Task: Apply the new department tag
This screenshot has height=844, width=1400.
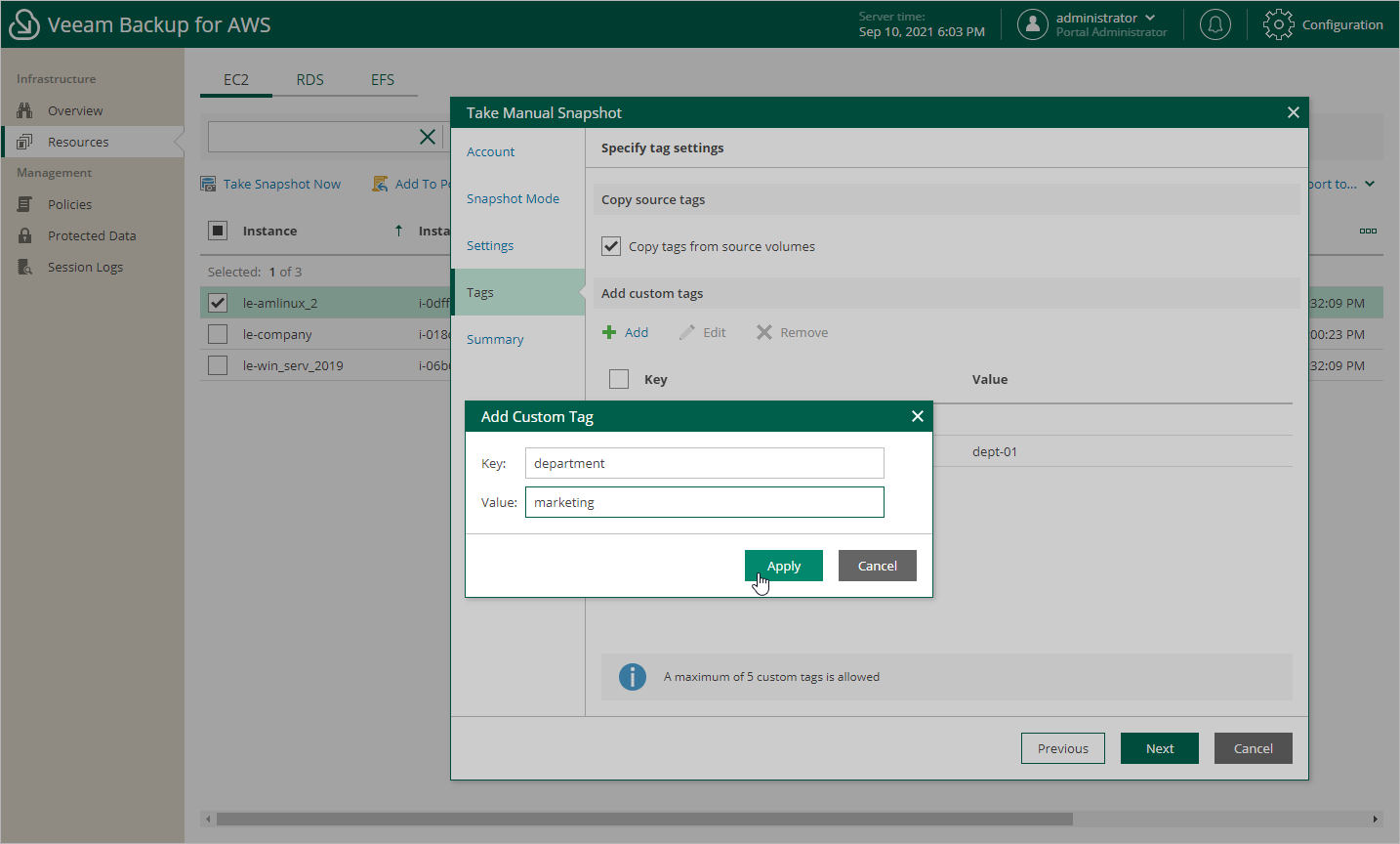Action: (x=783, y=566)
